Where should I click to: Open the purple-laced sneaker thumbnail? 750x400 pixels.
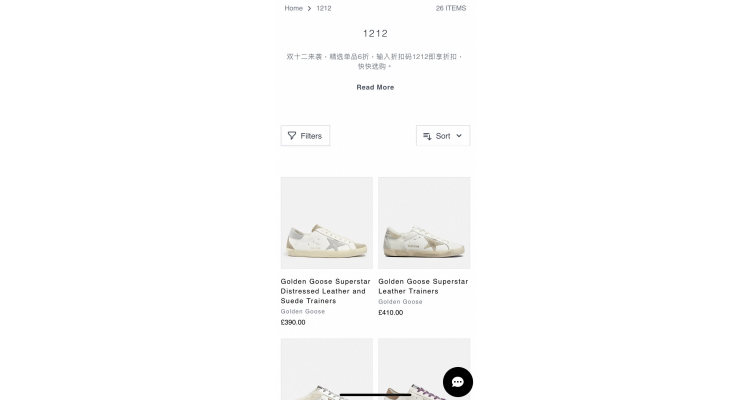pos(424,369)
